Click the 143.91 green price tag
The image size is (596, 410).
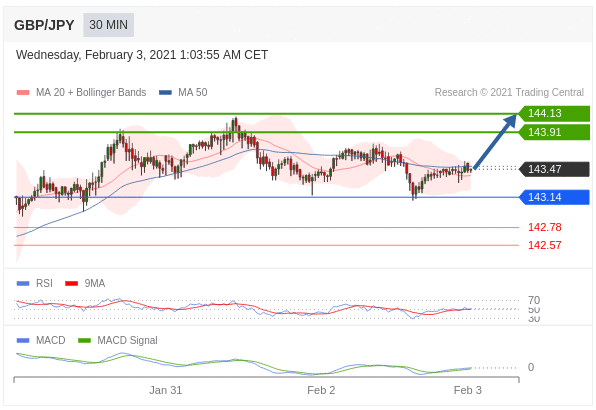554,132
